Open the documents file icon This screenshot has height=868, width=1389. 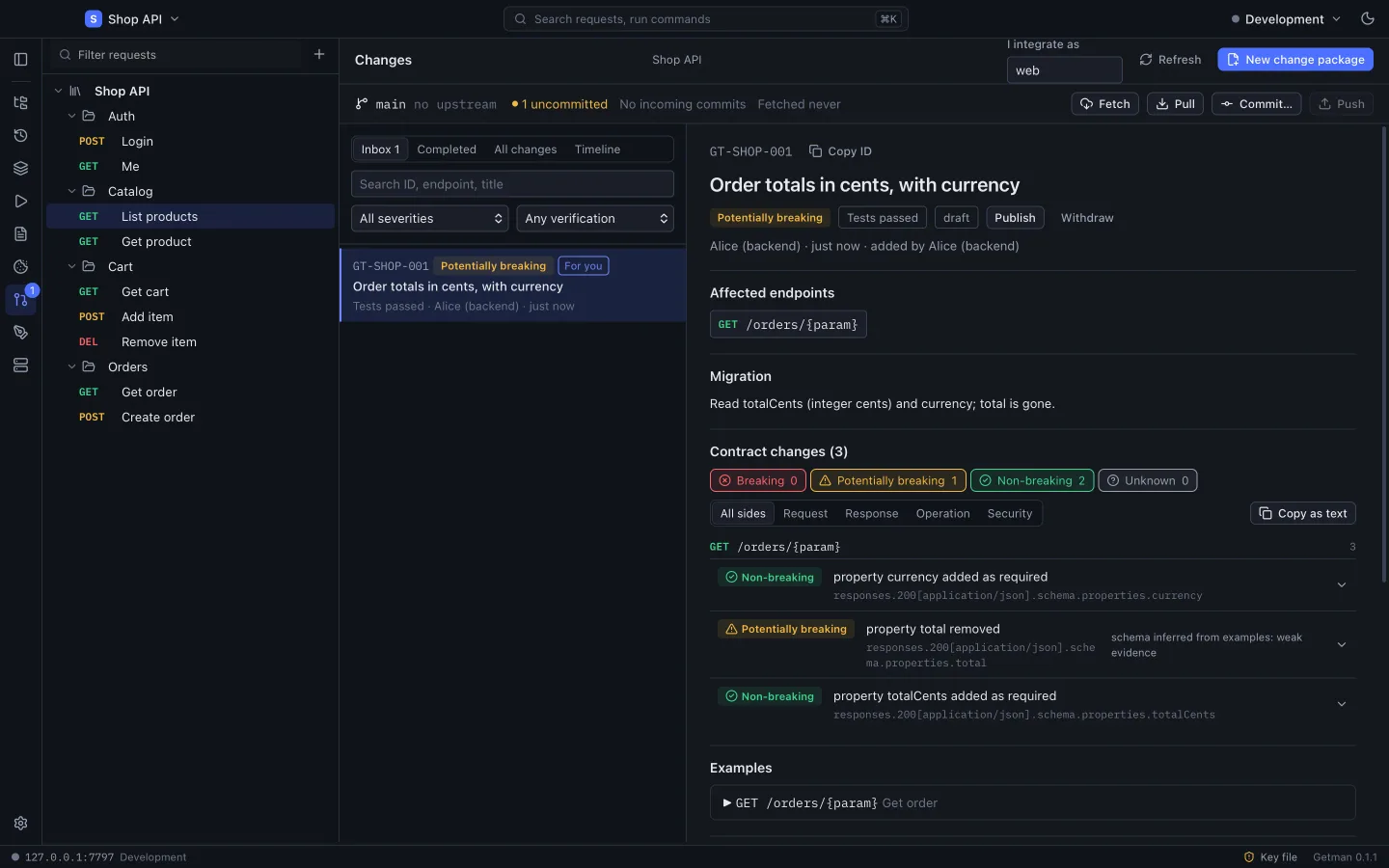20,233
